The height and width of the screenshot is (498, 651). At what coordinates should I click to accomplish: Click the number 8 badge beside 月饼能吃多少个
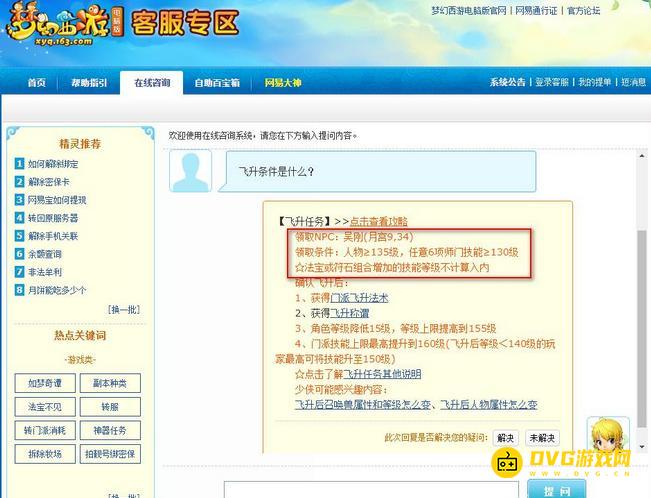pyautogui.click(x=19, y=290)
